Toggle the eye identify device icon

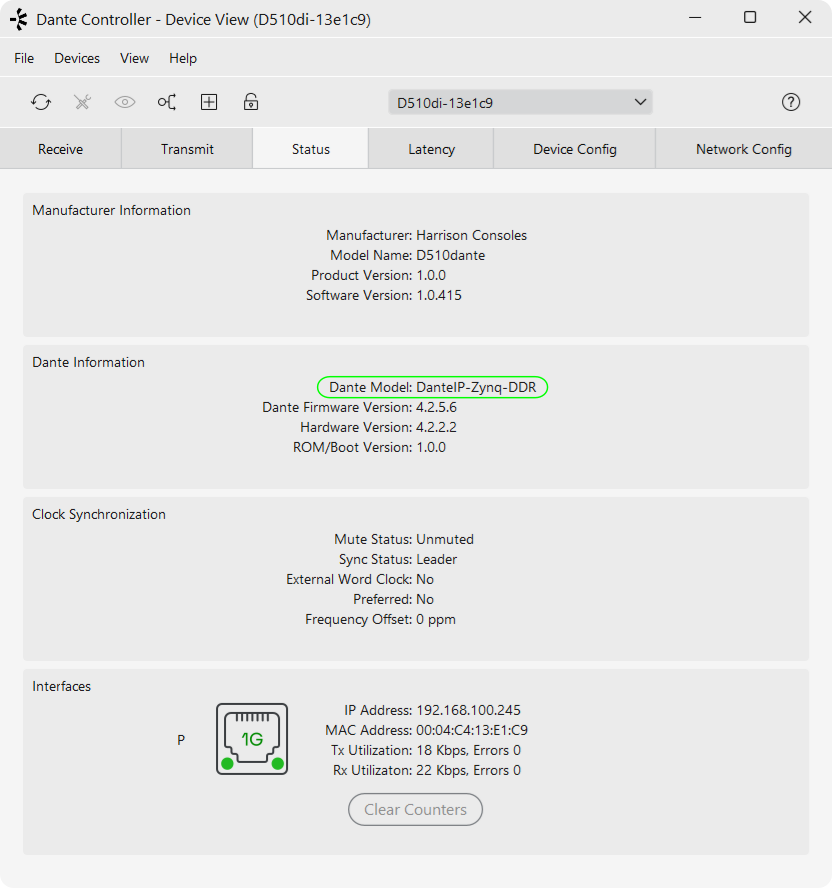tap(125, 103)
